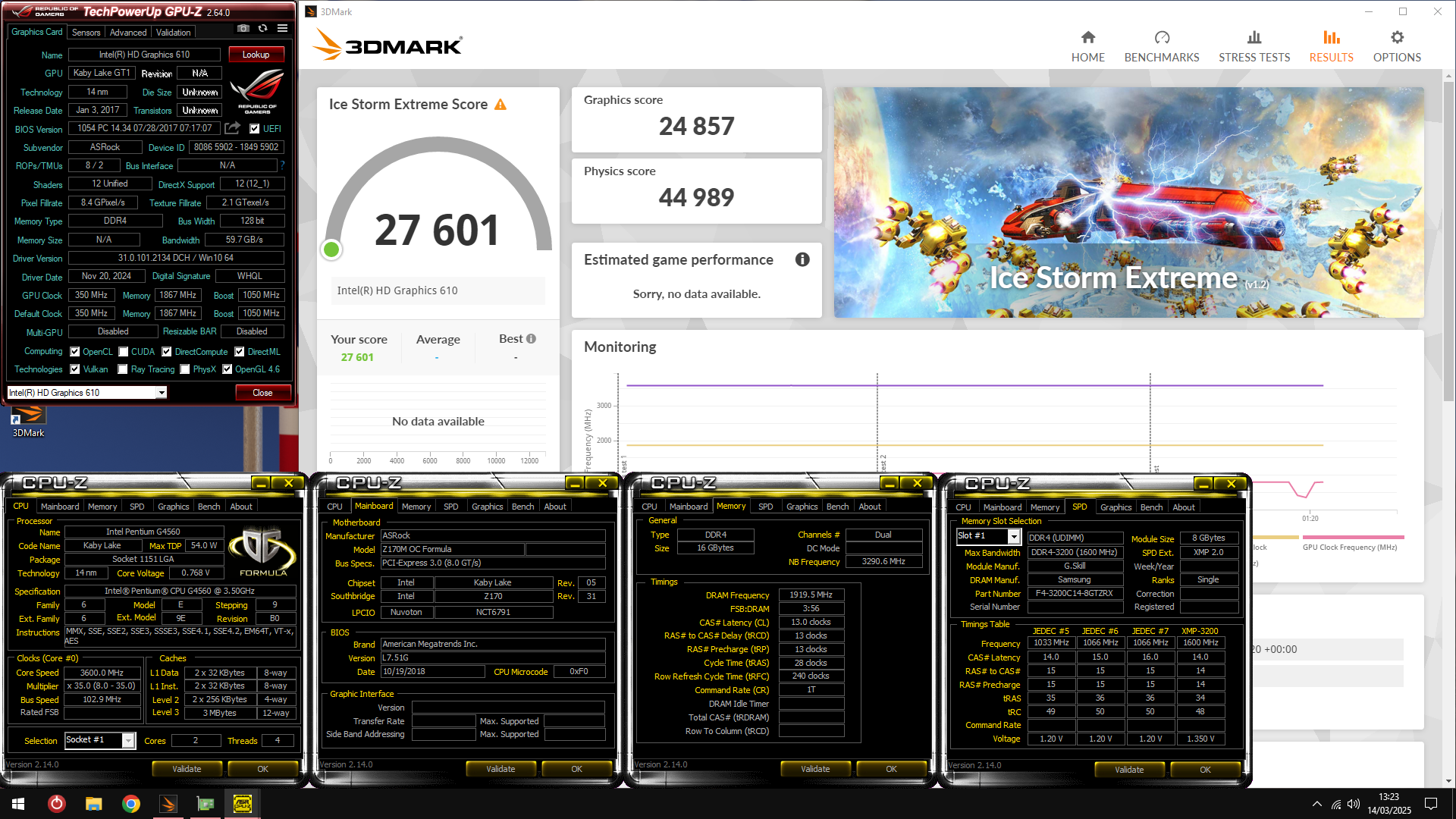Open File Explorer from the taskbar
Image resolution: width=1456 pixels, height=819 pixels.
click(x=93, y=804)
